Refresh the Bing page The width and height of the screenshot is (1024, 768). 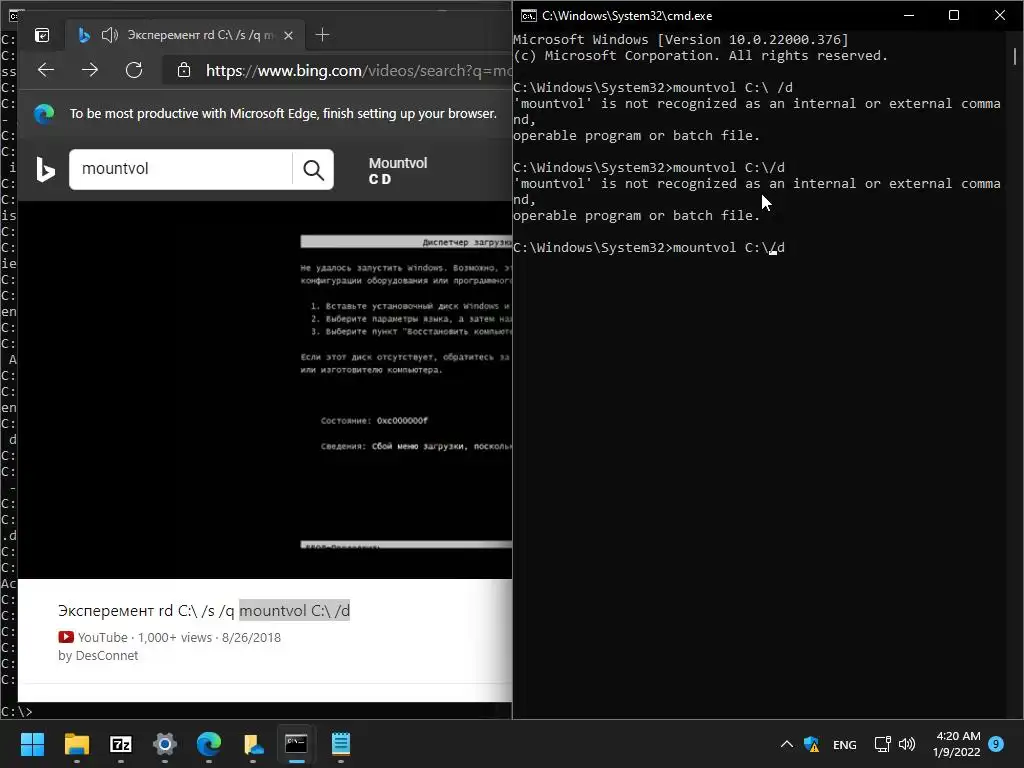click(x=134, y=70)
